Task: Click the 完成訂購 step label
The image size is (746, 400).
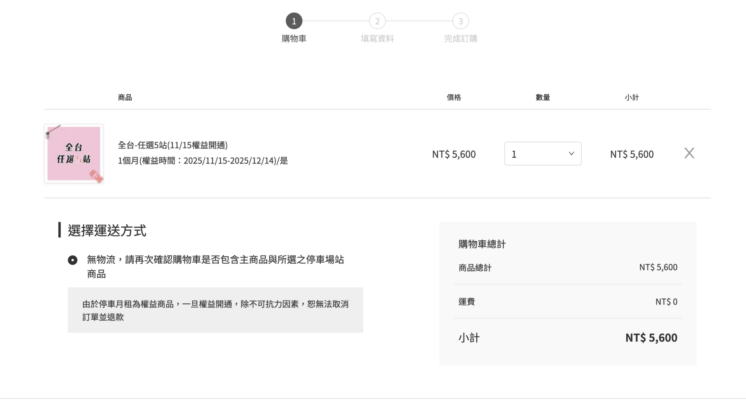Action: pos(460,39)
